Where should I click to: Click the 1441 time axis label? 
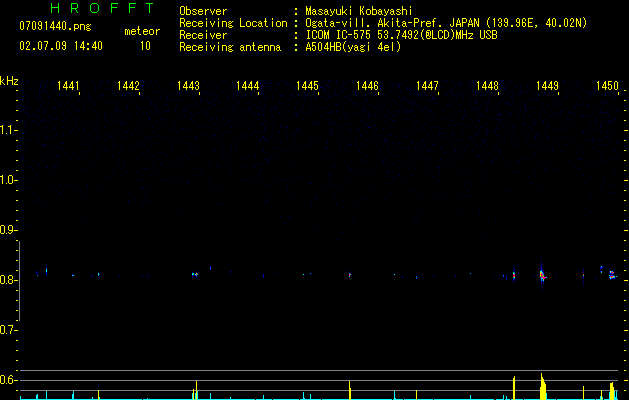[68, 86]
